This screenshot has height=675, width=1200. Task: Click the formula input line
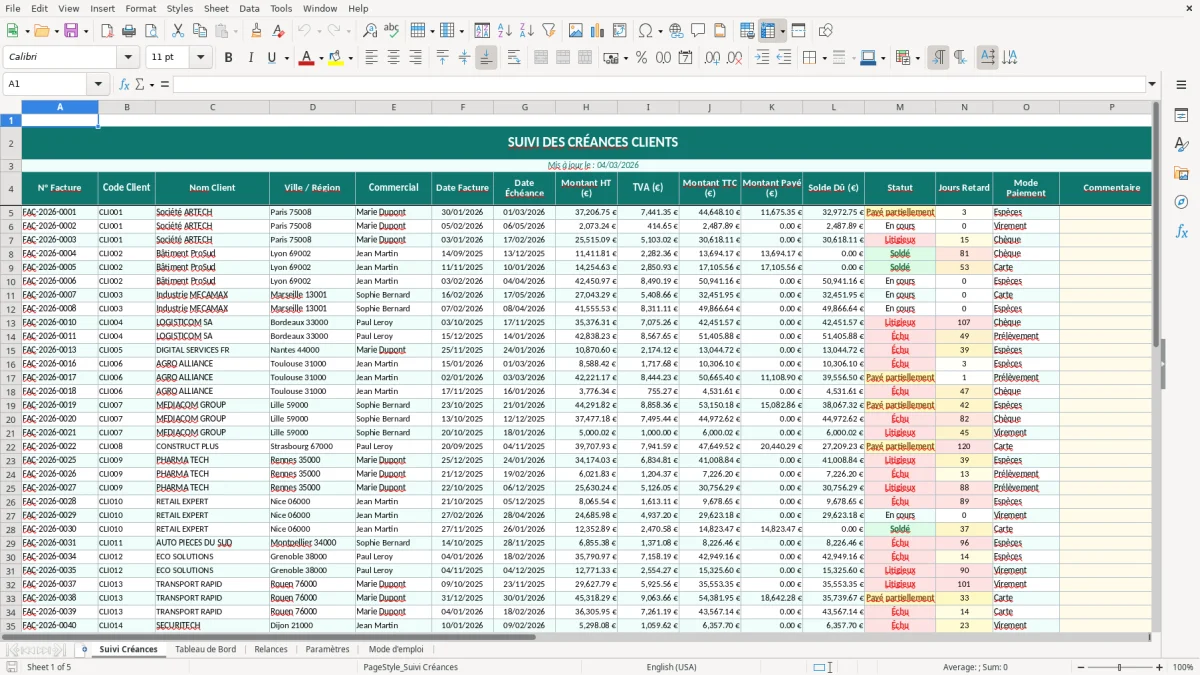tap(658, 84)
